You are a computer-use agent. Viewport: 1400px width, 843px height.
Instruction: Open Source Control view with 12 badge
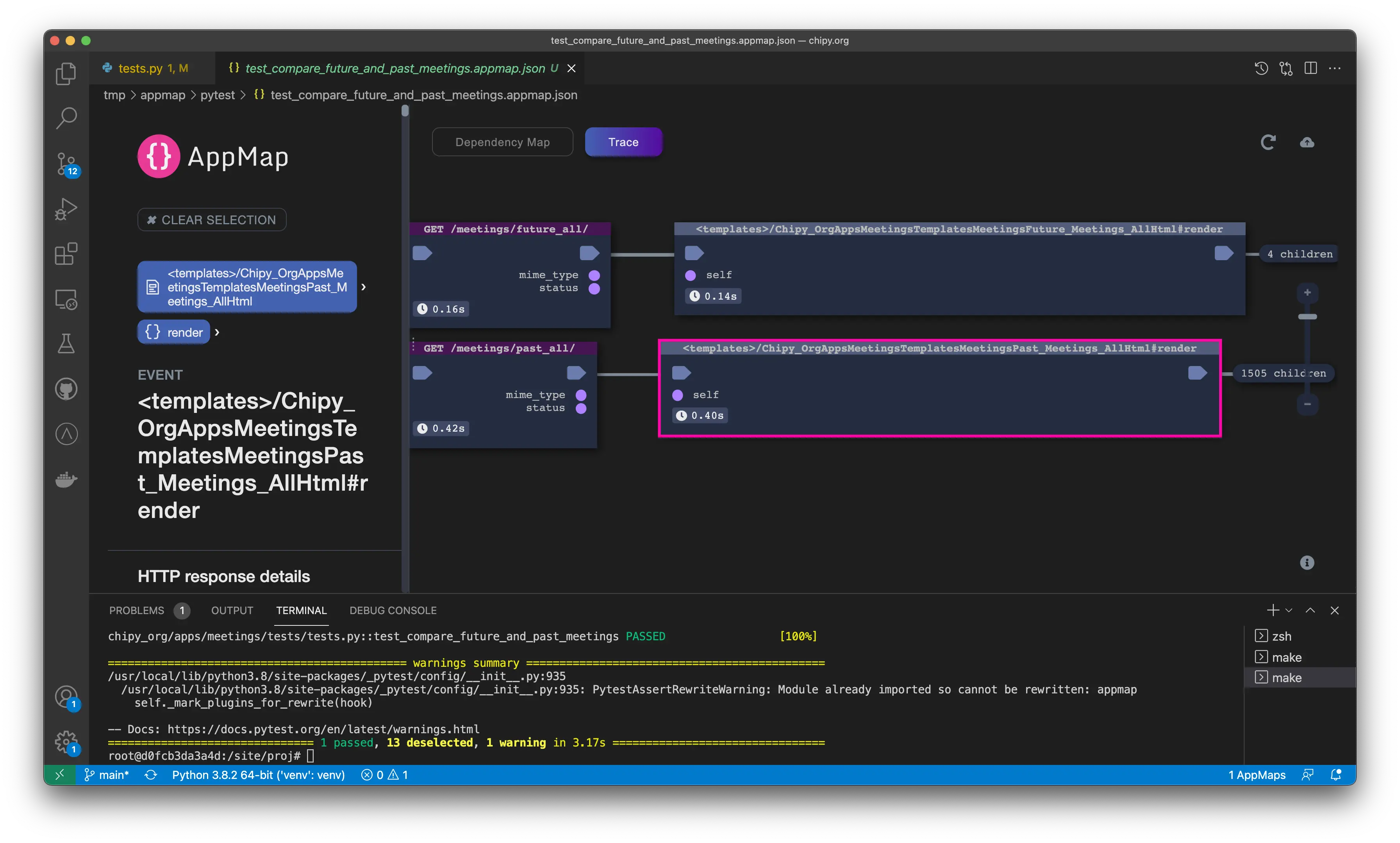(67, 164)
